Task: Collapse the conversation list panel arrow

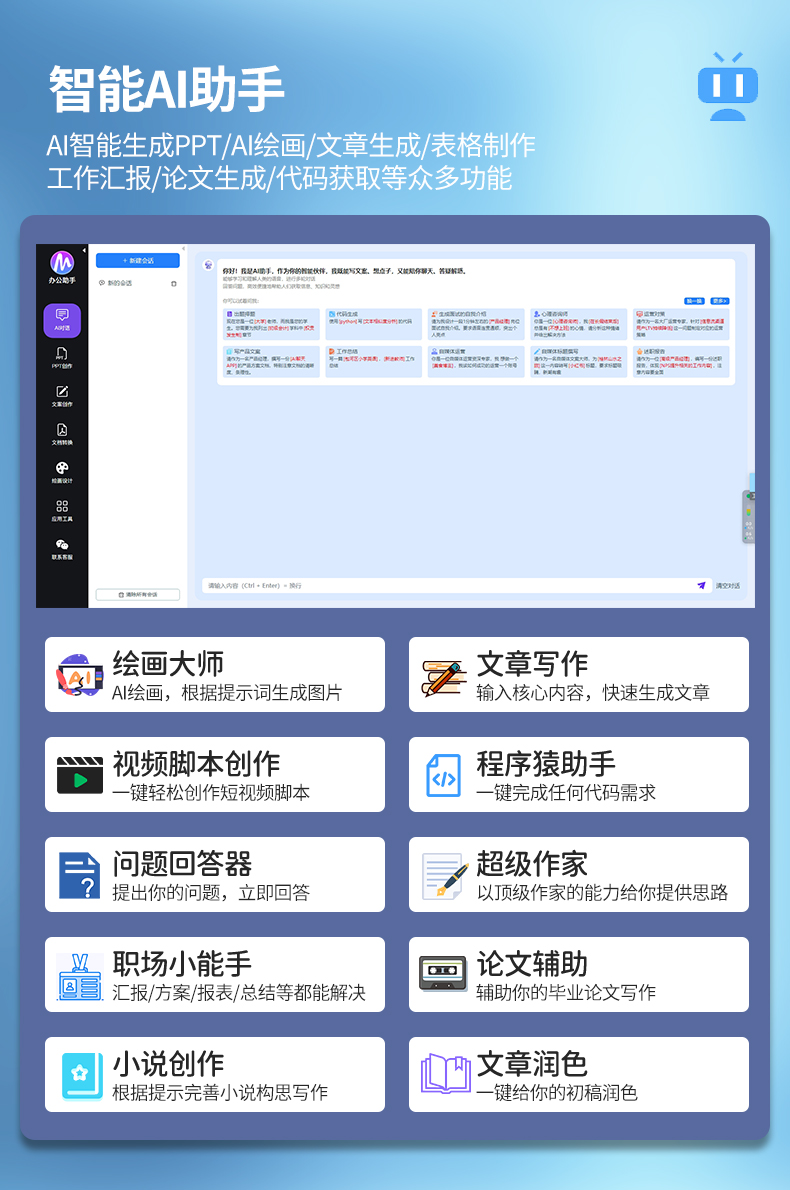Action: (x=183, y=249)
